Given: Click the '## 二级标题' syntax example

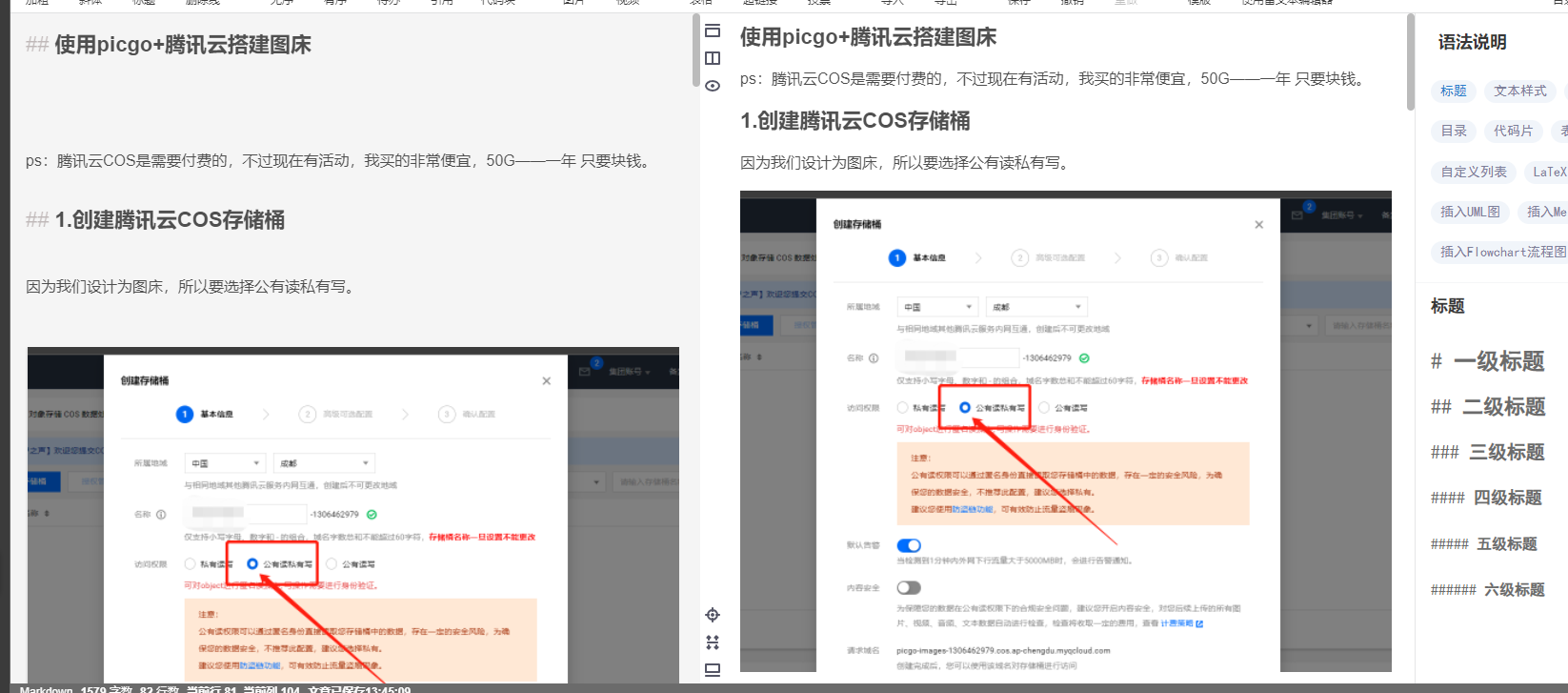Looking at the screenshot, I should pos(1488,407).
